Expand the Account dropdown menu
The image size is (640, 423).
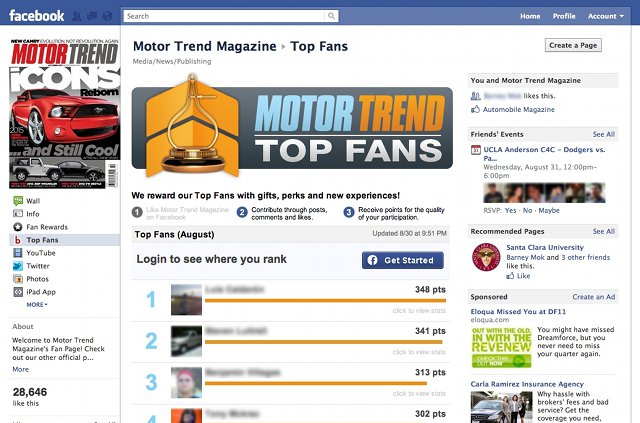tap(606, 16)
